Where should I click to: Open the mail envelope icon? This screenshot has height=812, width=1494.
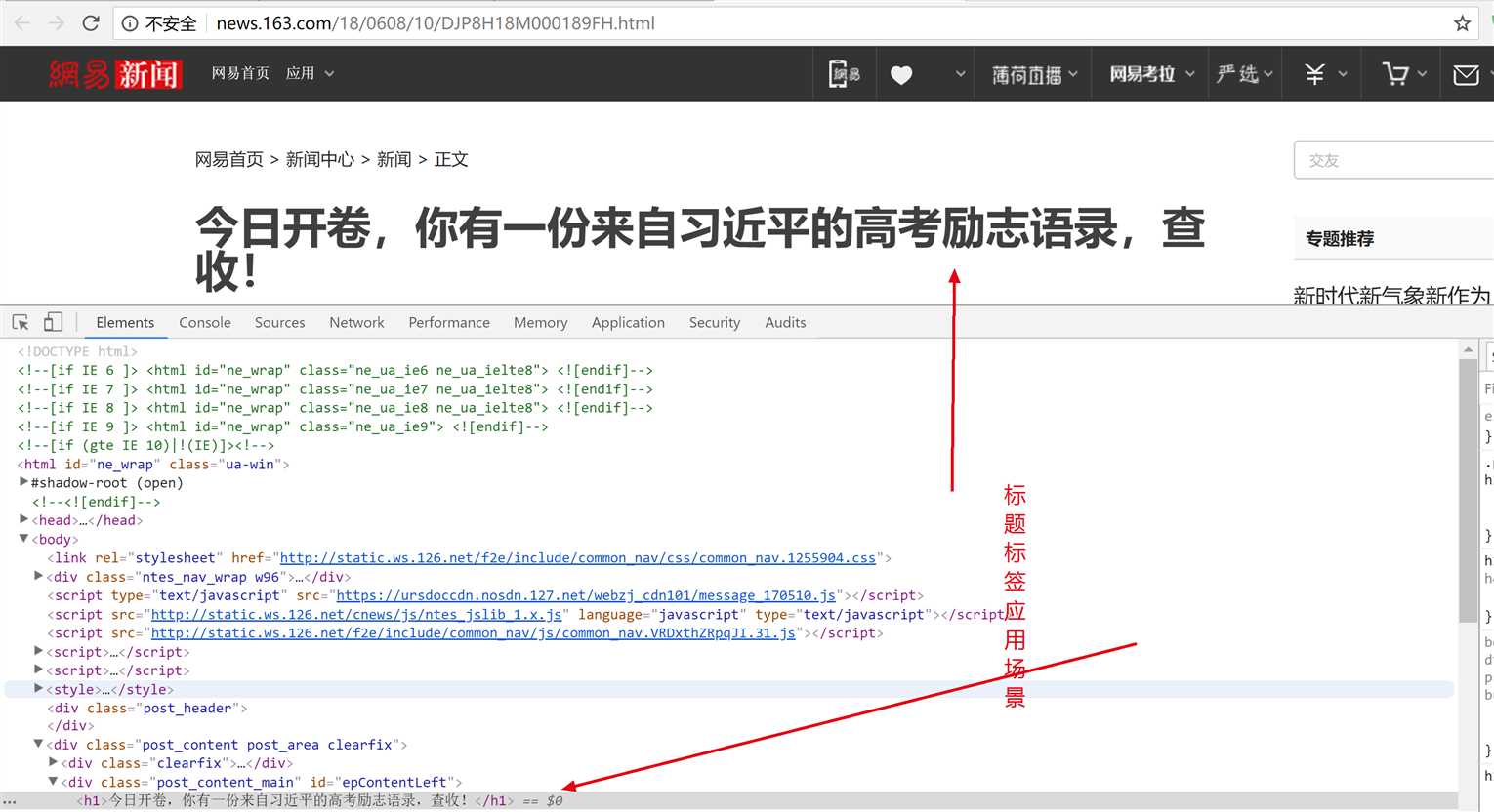coord(1466,74)
